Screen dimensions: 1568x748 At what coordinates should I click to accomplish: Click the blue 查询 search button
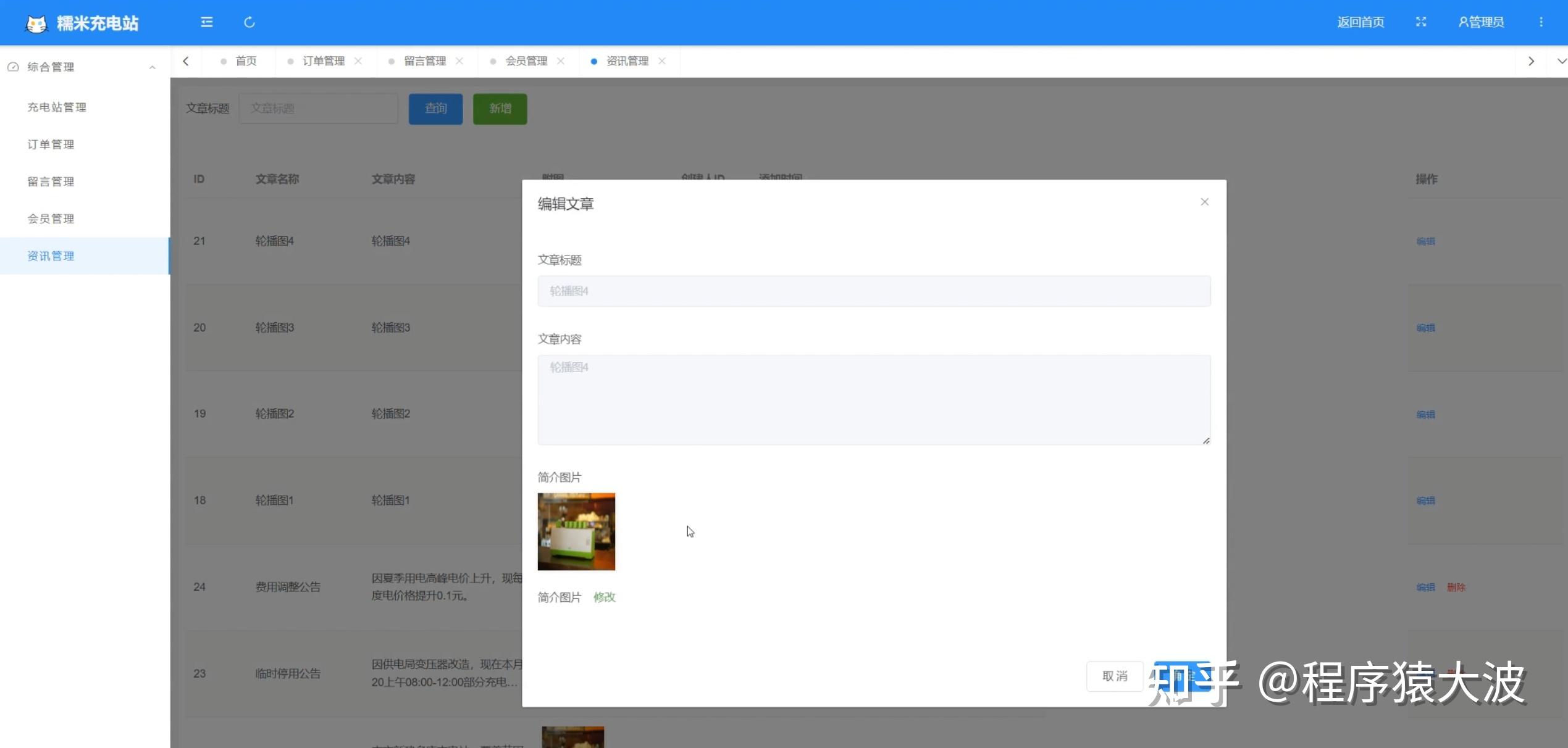pyautogui.click(x=435, y=109)
